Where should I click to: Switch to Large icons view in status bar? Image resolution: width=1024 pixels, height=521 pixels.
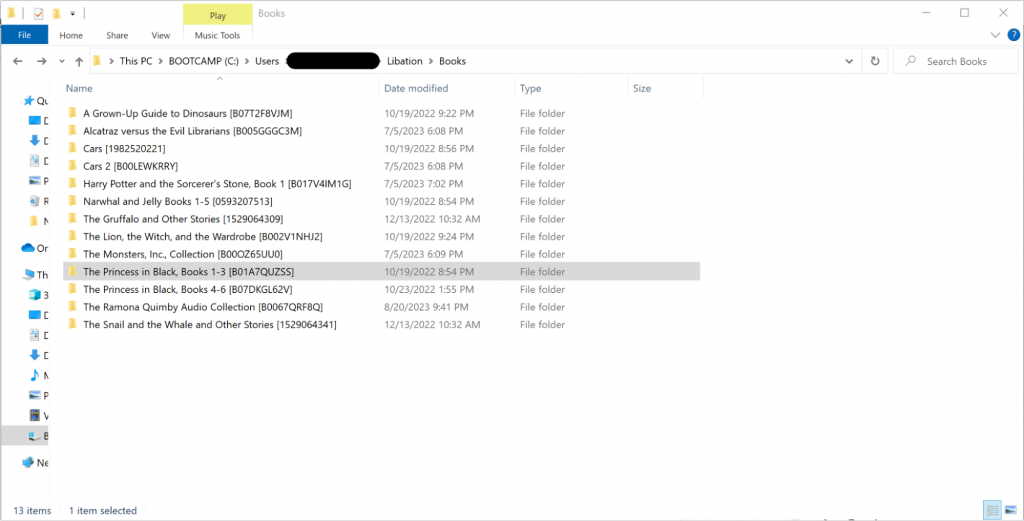(x=1010, y=511)
